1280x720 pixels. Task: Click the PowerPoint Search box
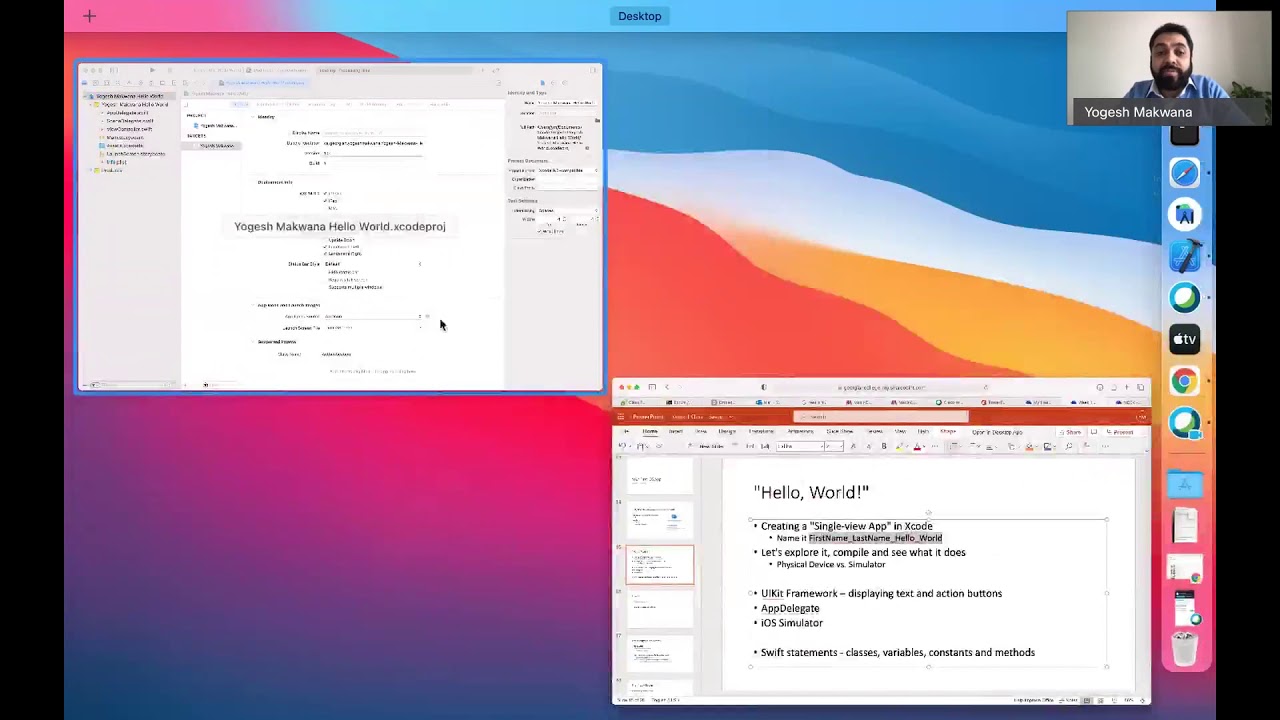click(881, 417)
